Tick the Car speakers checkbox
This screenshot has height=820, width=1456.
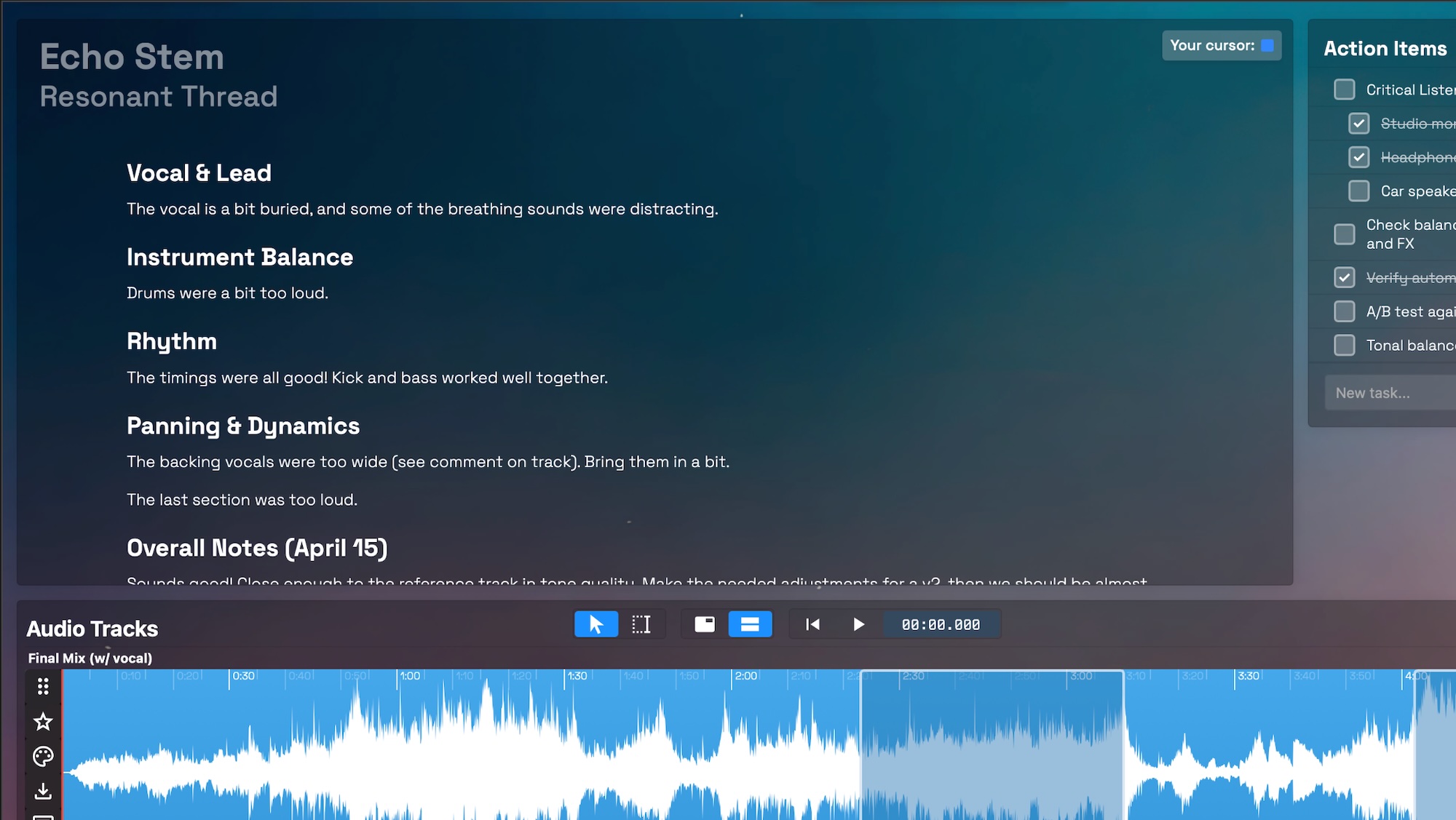click(x=1358, y=191)
